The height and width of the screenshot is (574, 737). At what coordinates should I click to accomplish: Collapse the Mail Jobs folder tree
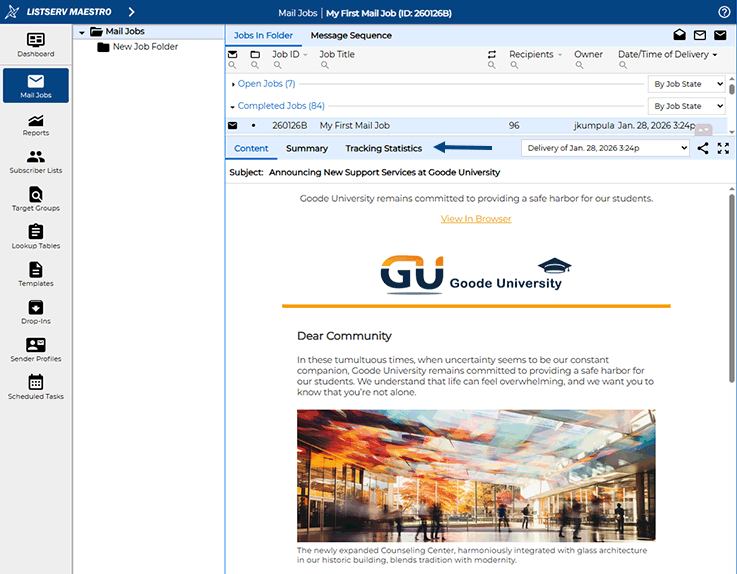tap(81, 31)
